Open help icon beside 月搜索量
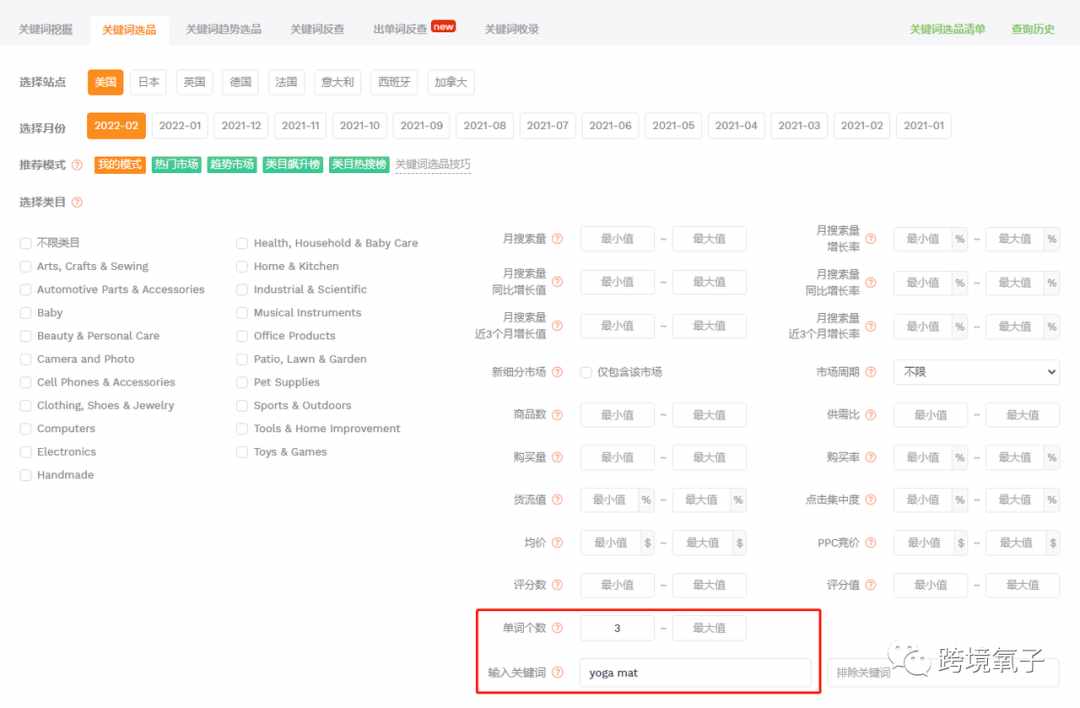This screenshot has height=708, width=1080. [x=557, y=238]
